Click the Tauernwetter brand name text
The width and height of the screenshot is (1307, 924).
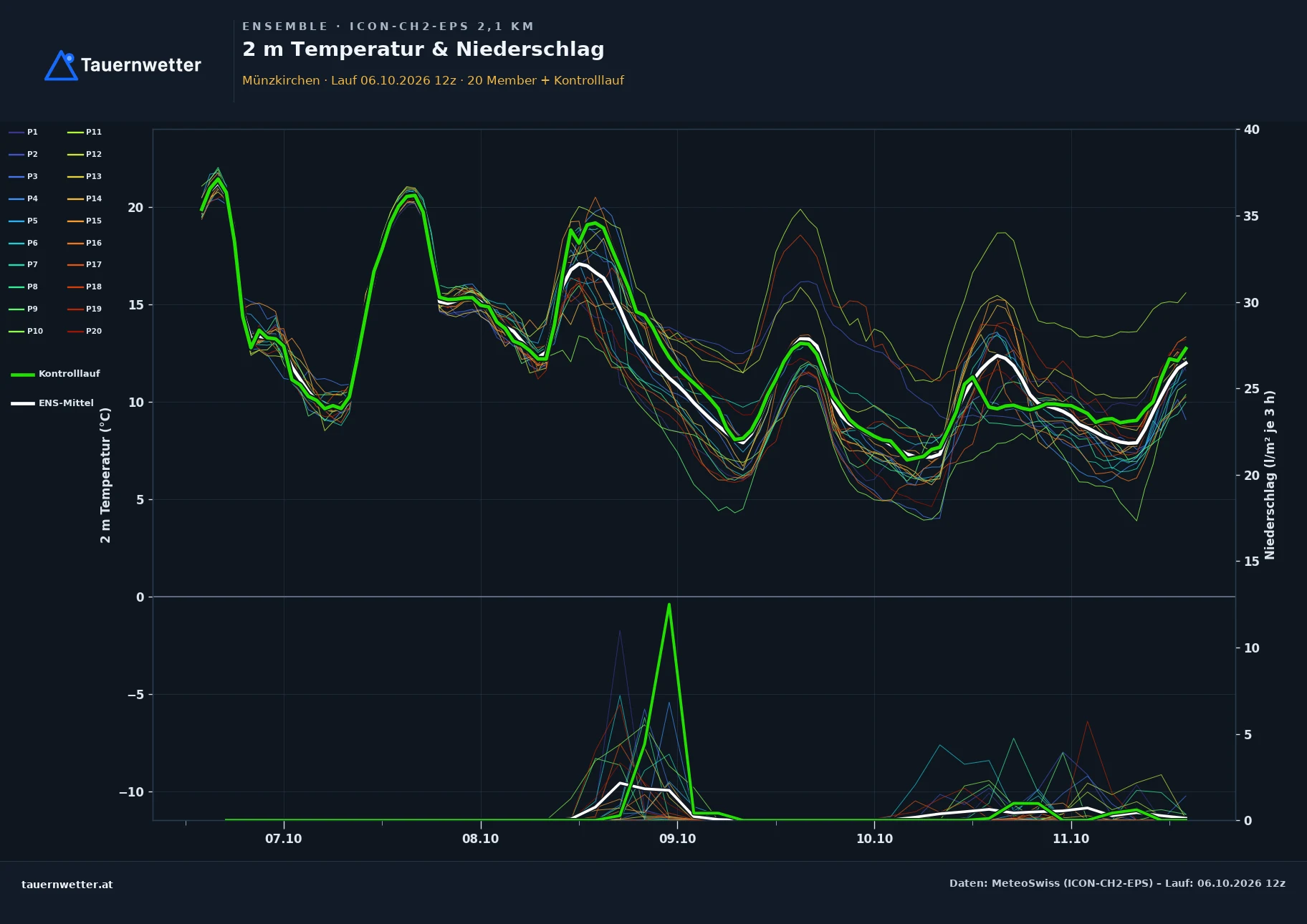click(x=141, y=65)
